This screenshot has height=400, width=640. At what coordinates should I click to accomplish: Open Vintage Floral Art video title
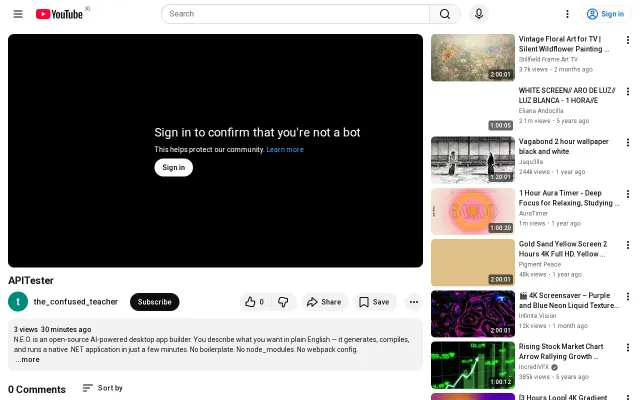click(x=564, y=44)
